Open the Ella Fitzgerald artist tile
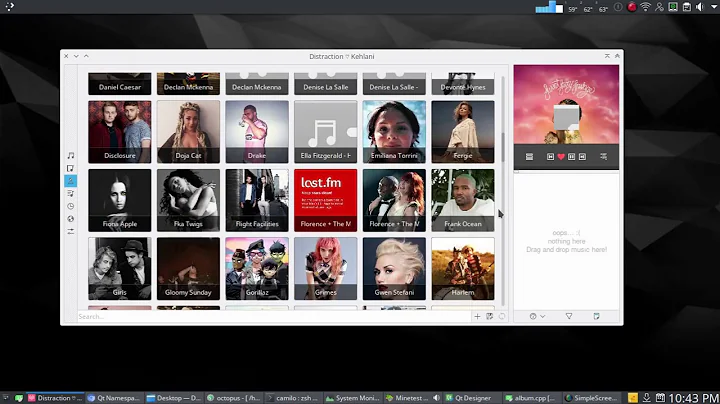The image size is (720, 404). tap(326, 132)
